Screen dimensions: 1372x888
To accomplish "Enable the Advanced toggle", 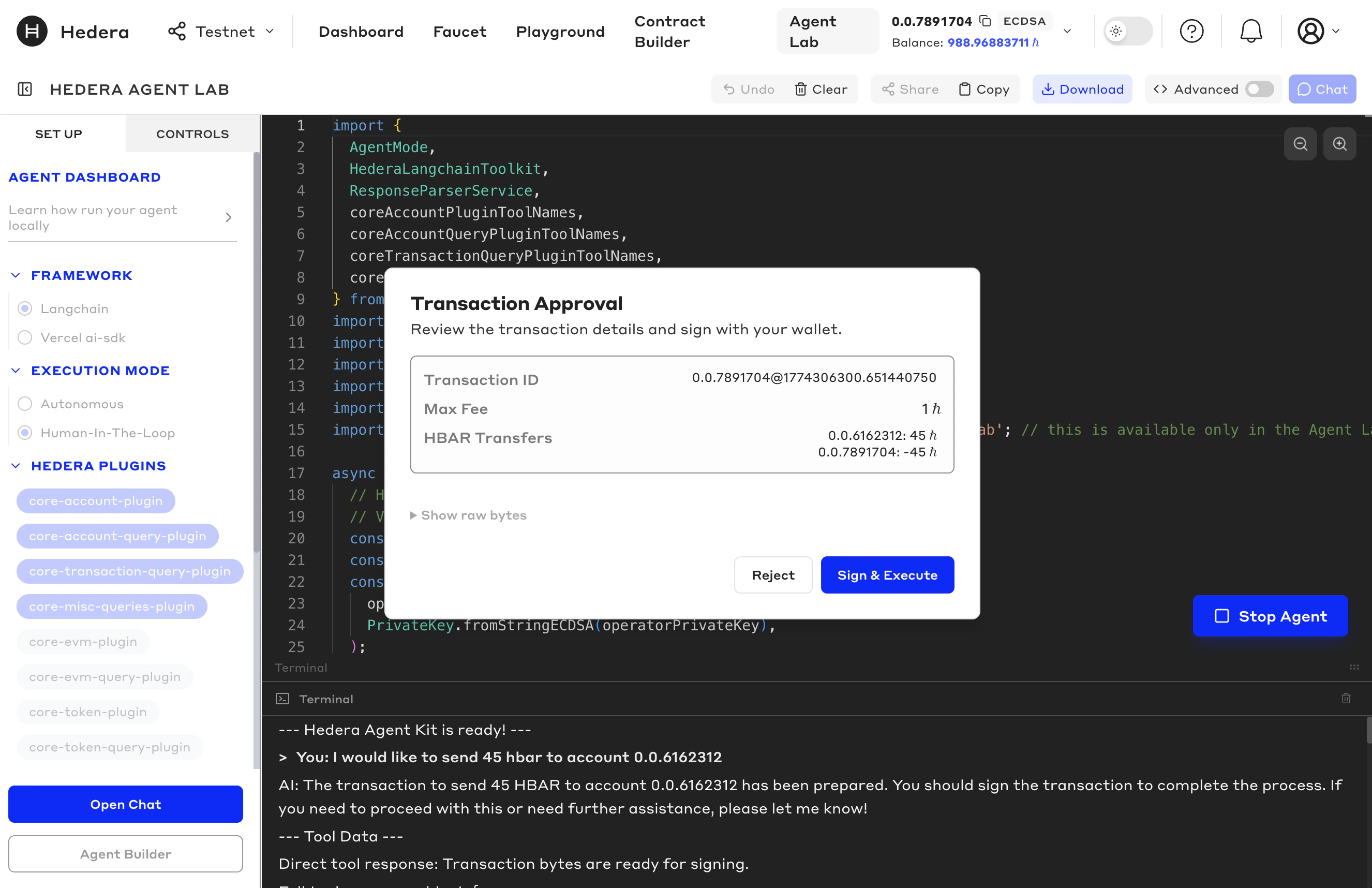I will click(1260, 89).
